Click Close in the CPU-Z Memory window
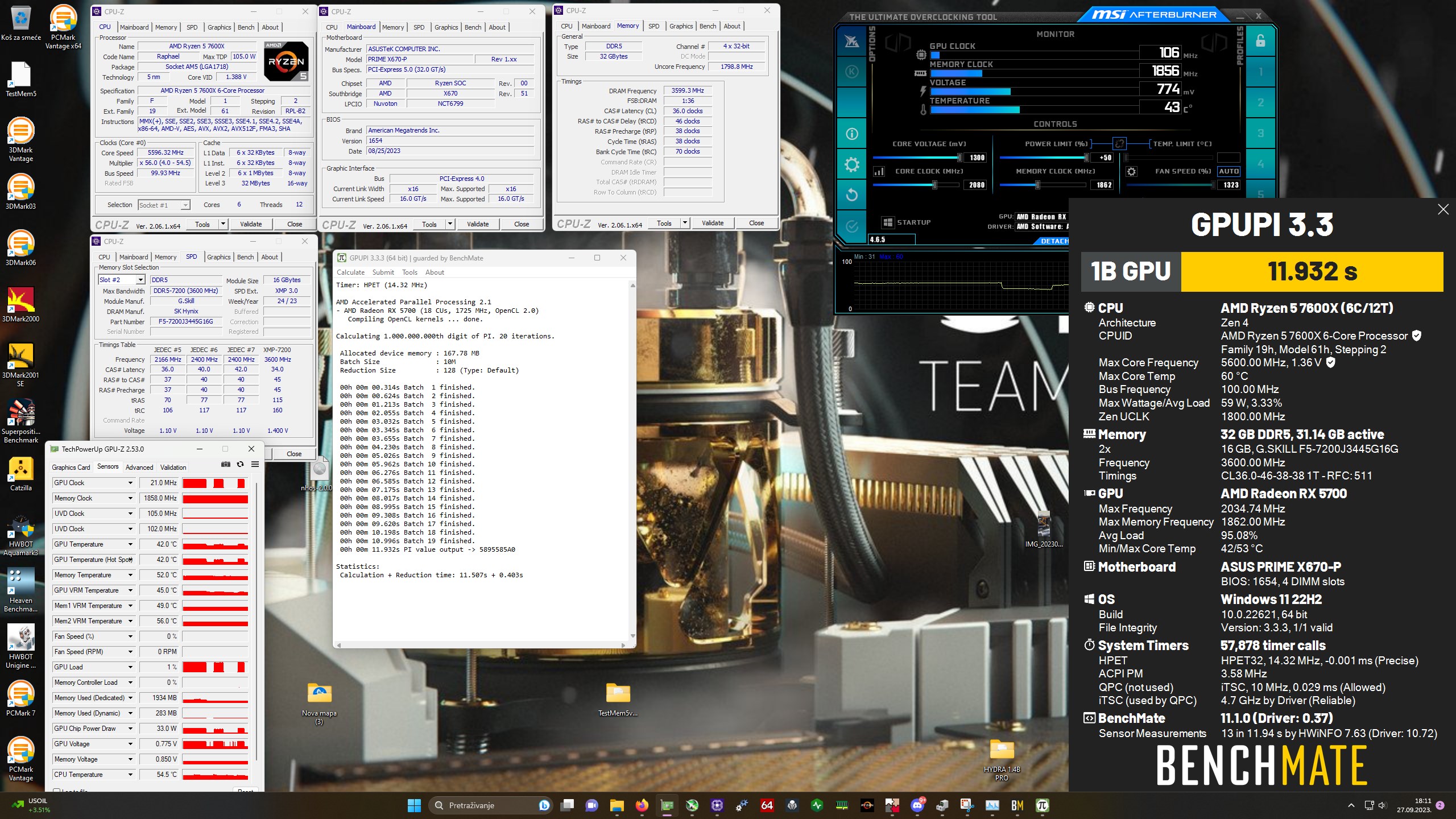This screenshot has height=819, width=1456. 756,223
